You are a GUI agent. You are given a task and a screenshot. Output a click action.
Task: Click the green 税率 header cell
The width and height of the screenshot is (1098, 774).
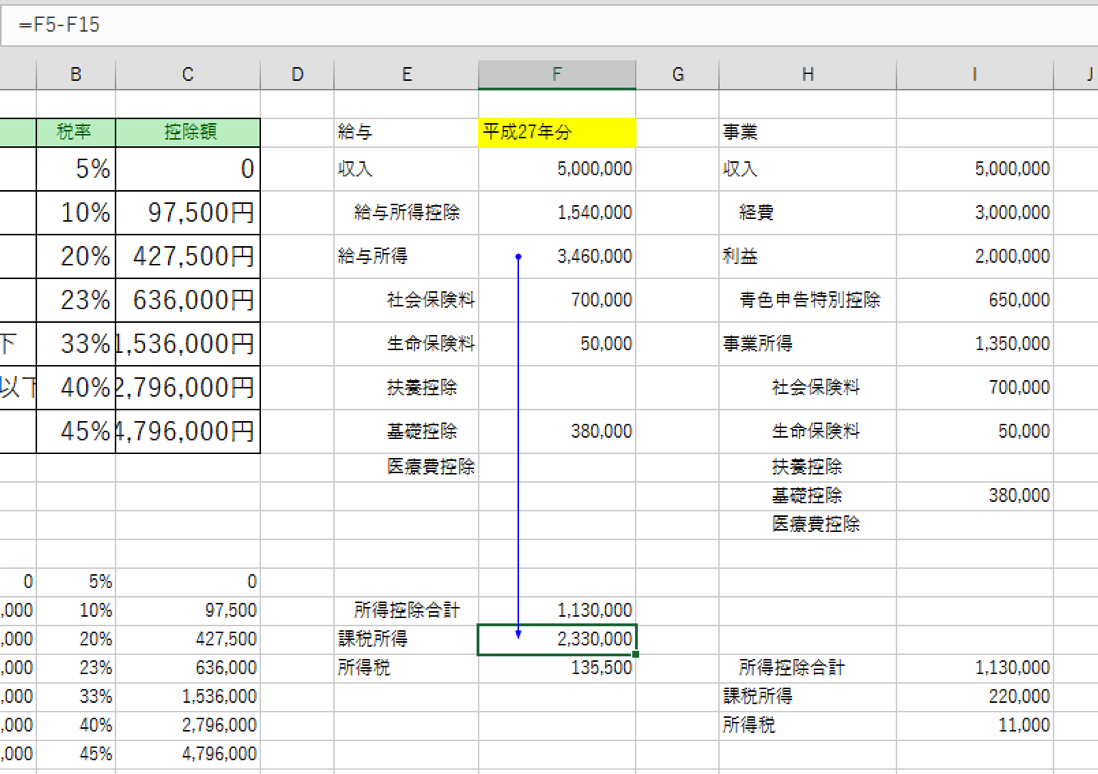[x=76, y=132]
